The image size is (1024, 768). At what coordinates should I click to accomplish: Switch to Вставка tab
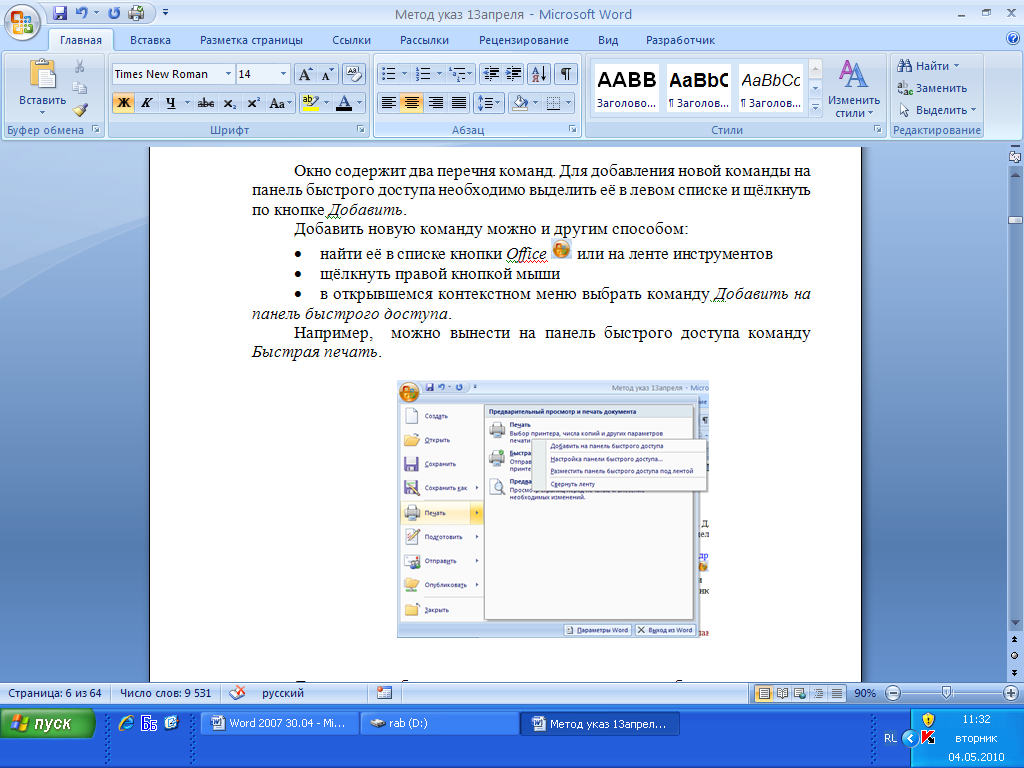click(150, 40)
